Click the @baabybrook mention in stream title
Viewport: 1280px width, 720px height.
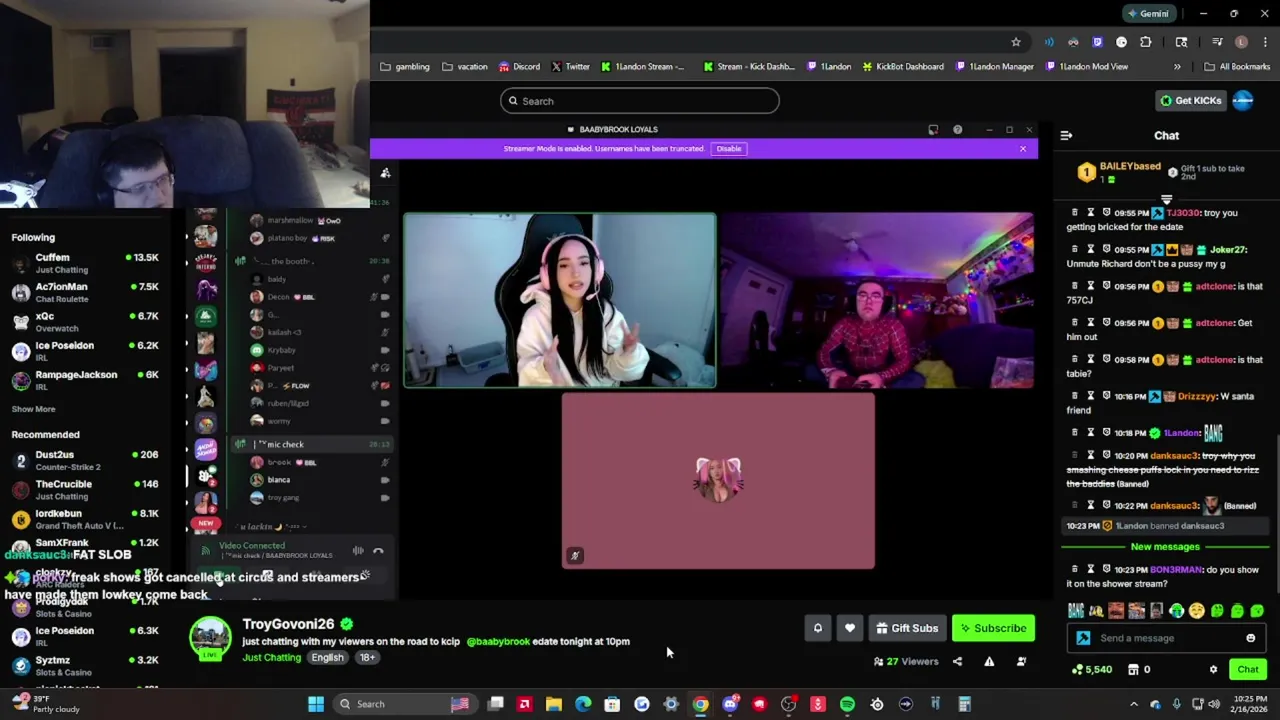(x=498, y=641)
